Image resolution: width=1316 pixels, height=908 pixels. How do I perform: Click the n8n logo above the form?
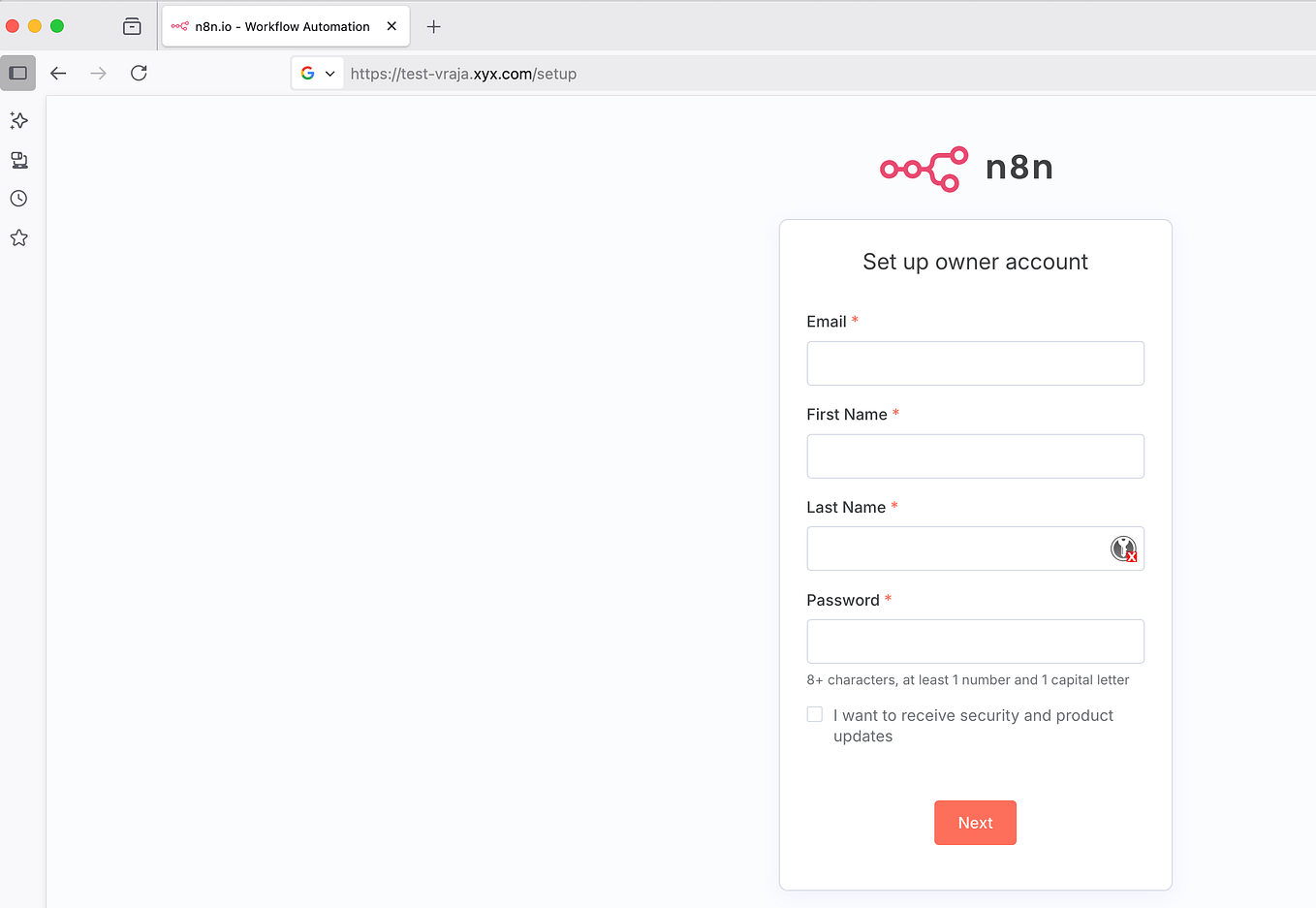click(x=965, y=168)
